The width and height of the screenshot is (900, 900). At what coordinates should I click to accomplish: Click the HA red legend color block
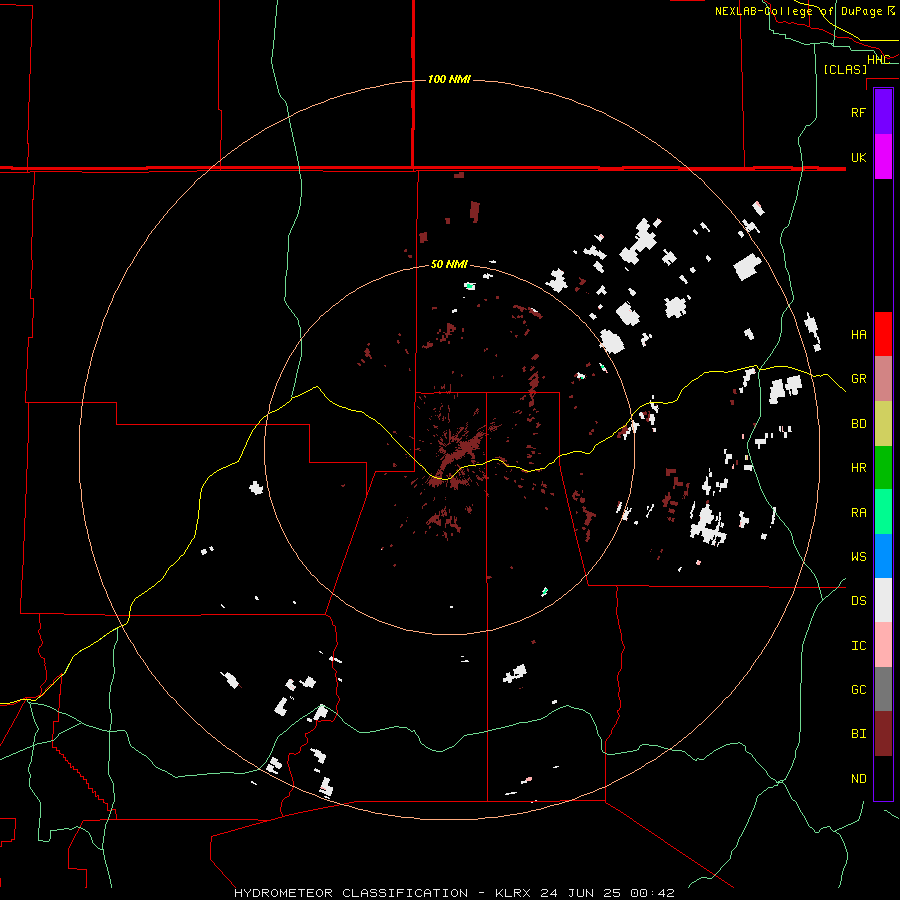[x=883, y=334]
